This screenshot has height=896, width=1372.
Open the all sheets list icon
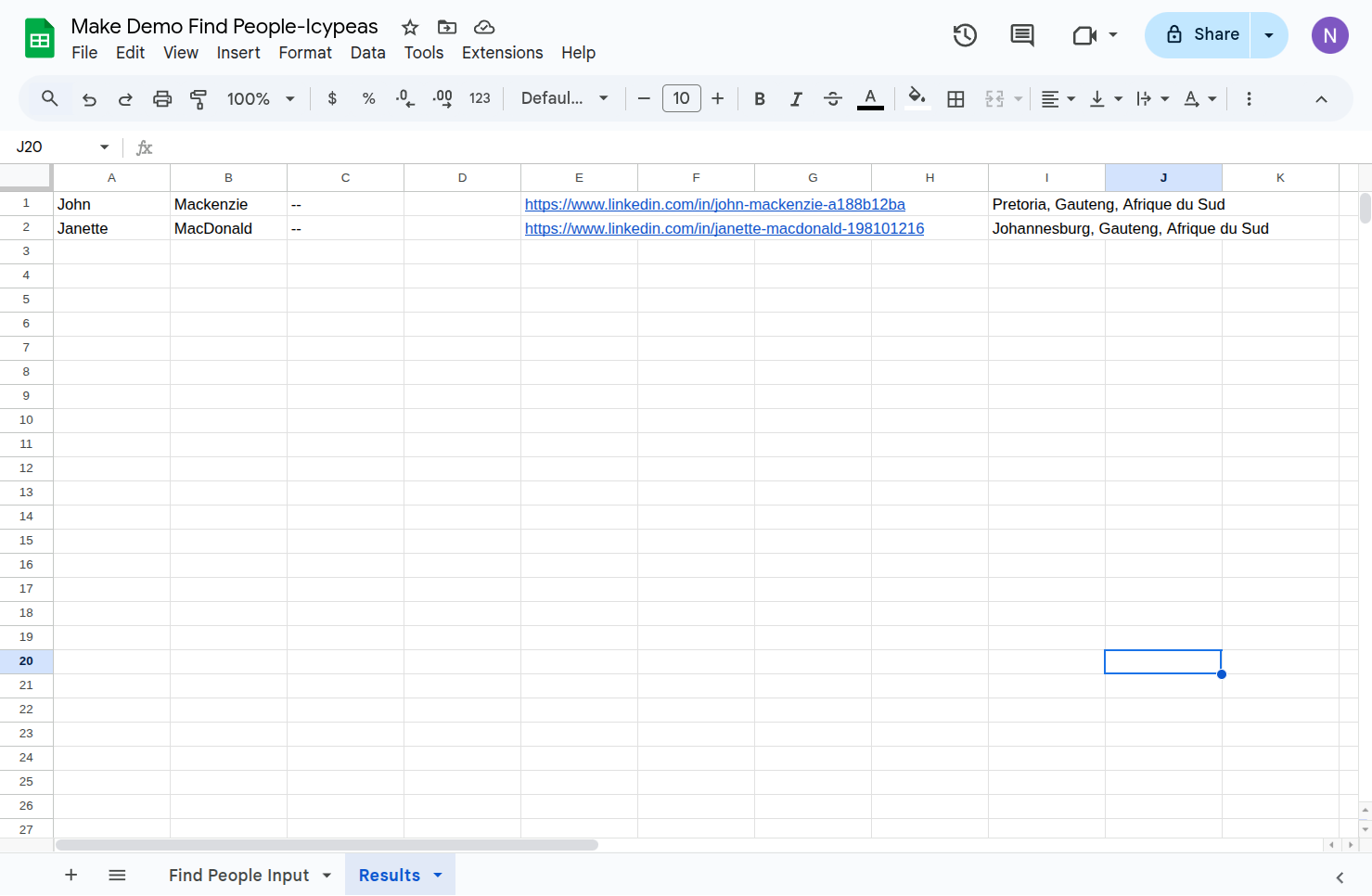[x=117, y=875]
